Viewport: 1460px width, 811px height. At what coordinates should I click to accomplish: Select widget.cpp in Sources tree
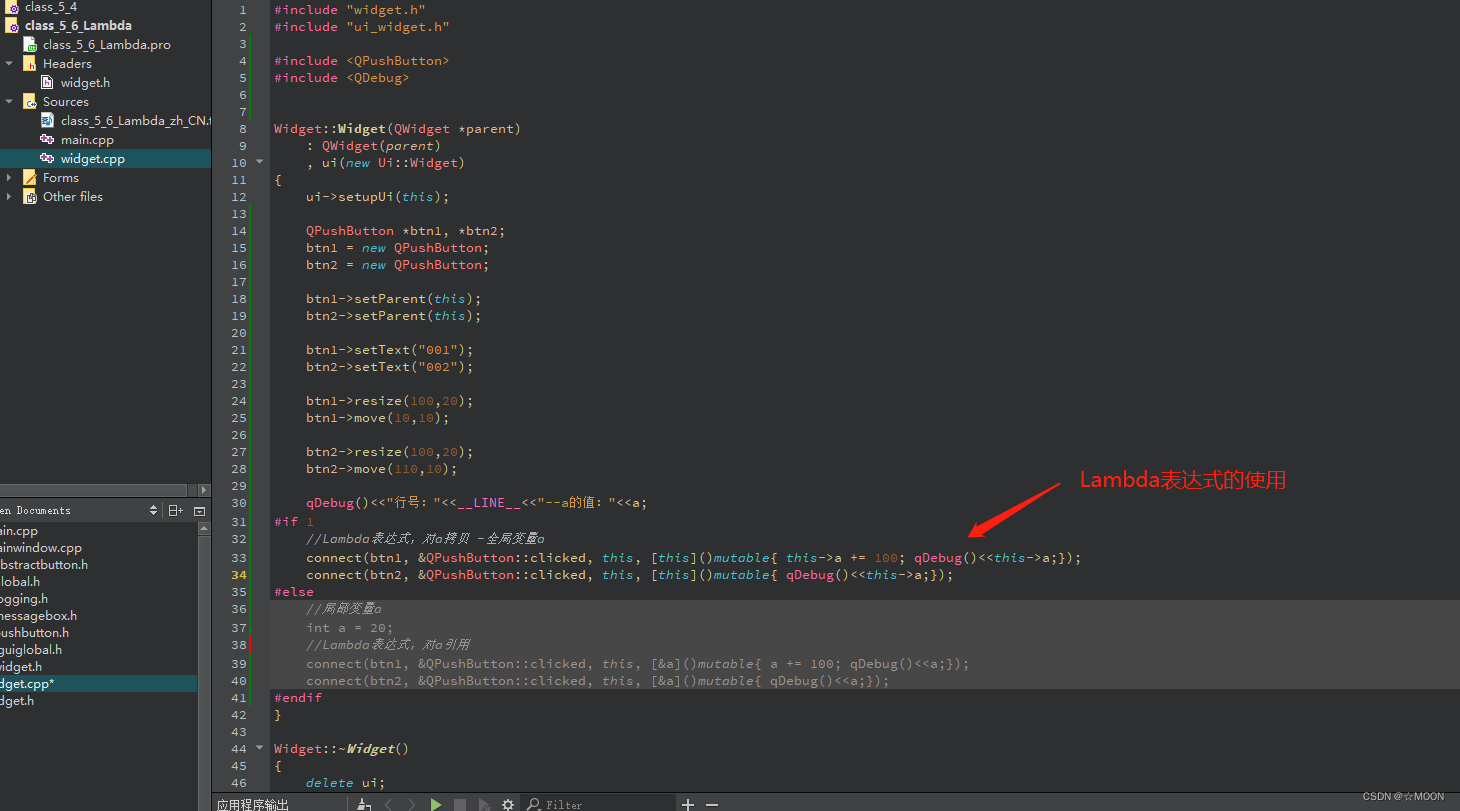(92, 158)
